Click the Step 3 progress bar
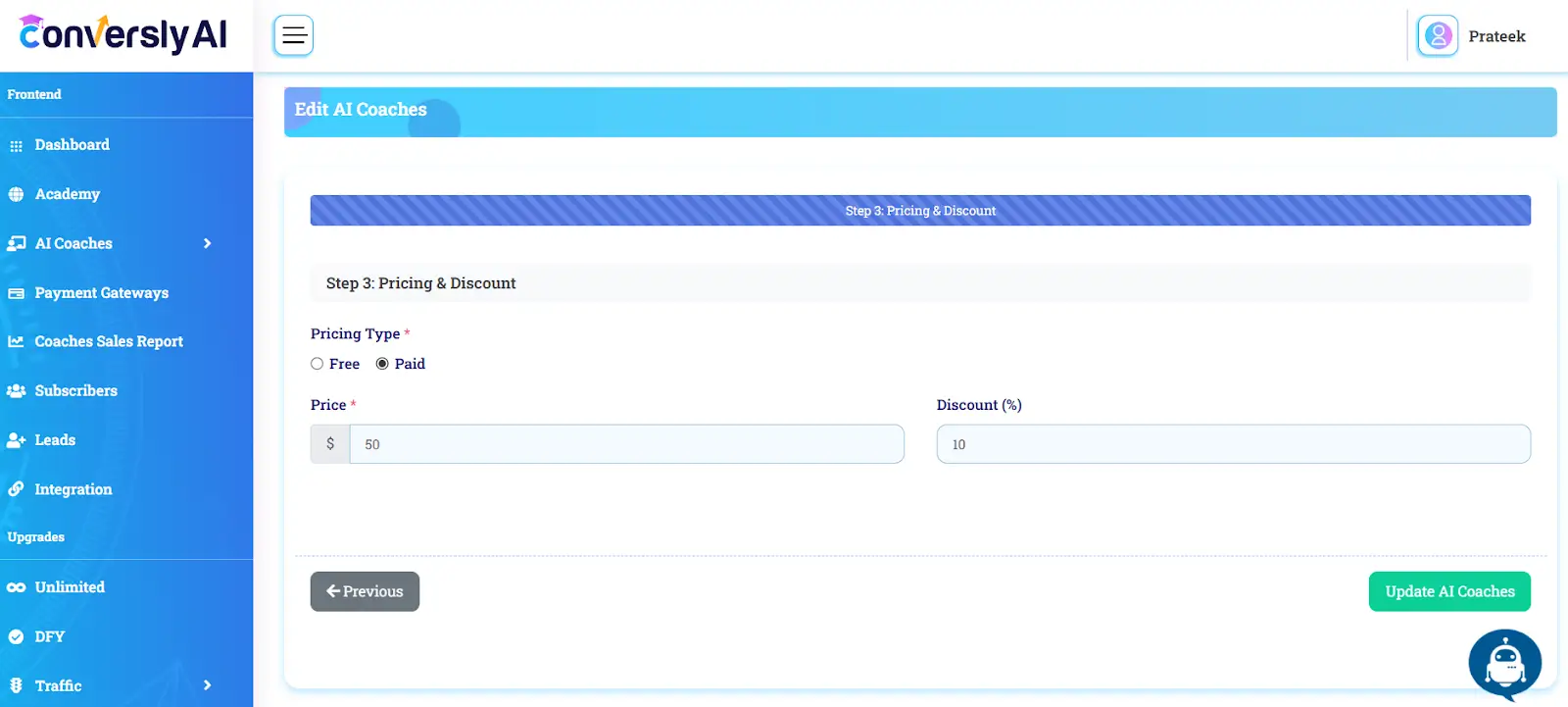Viewport: 1568px width, 707px height. coord(920,211)
